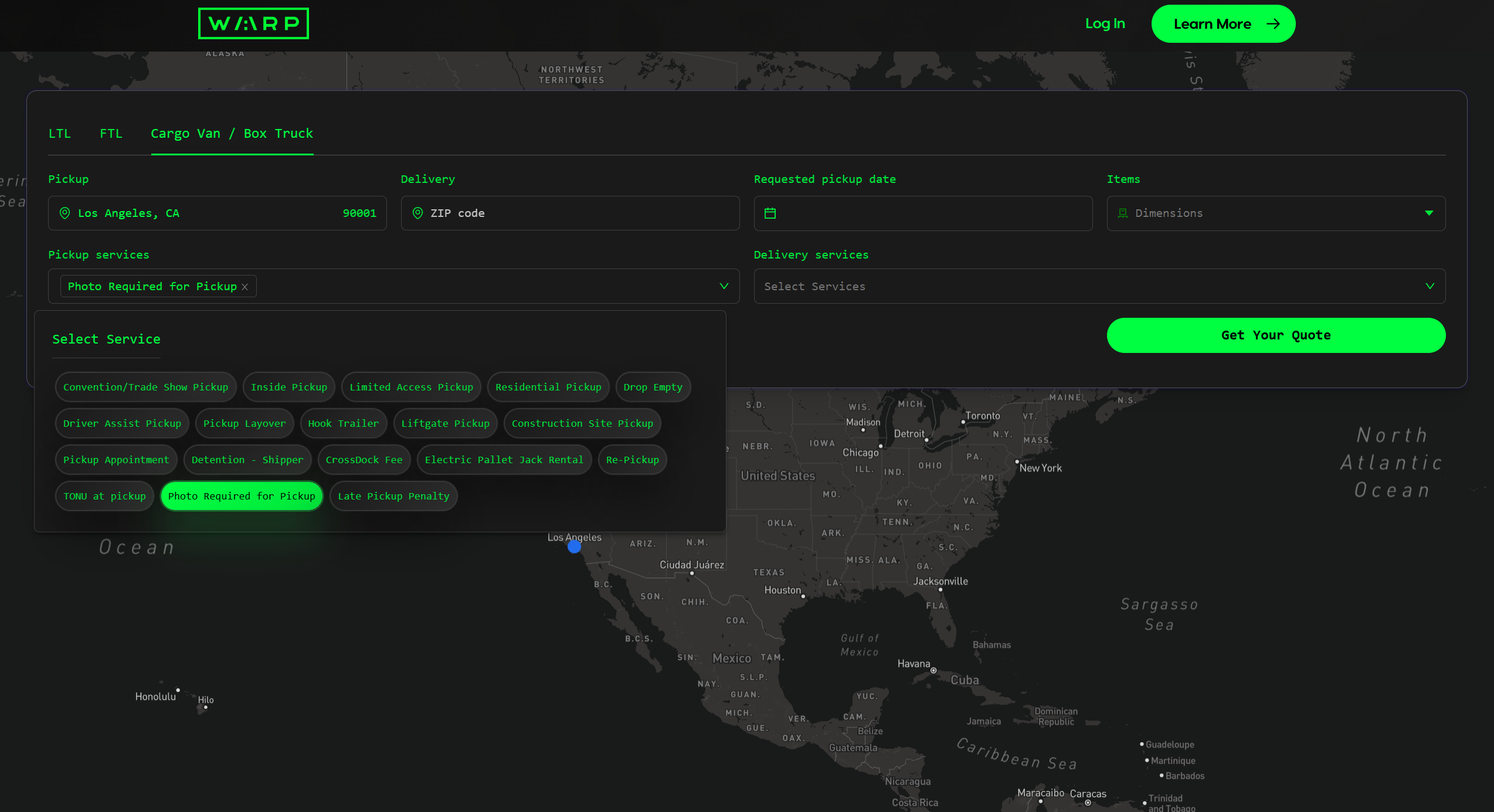Toggle the Liftgate Pickup service chip
The image size is (1494, 812).
pyautogui.click(x=445, y=423)
